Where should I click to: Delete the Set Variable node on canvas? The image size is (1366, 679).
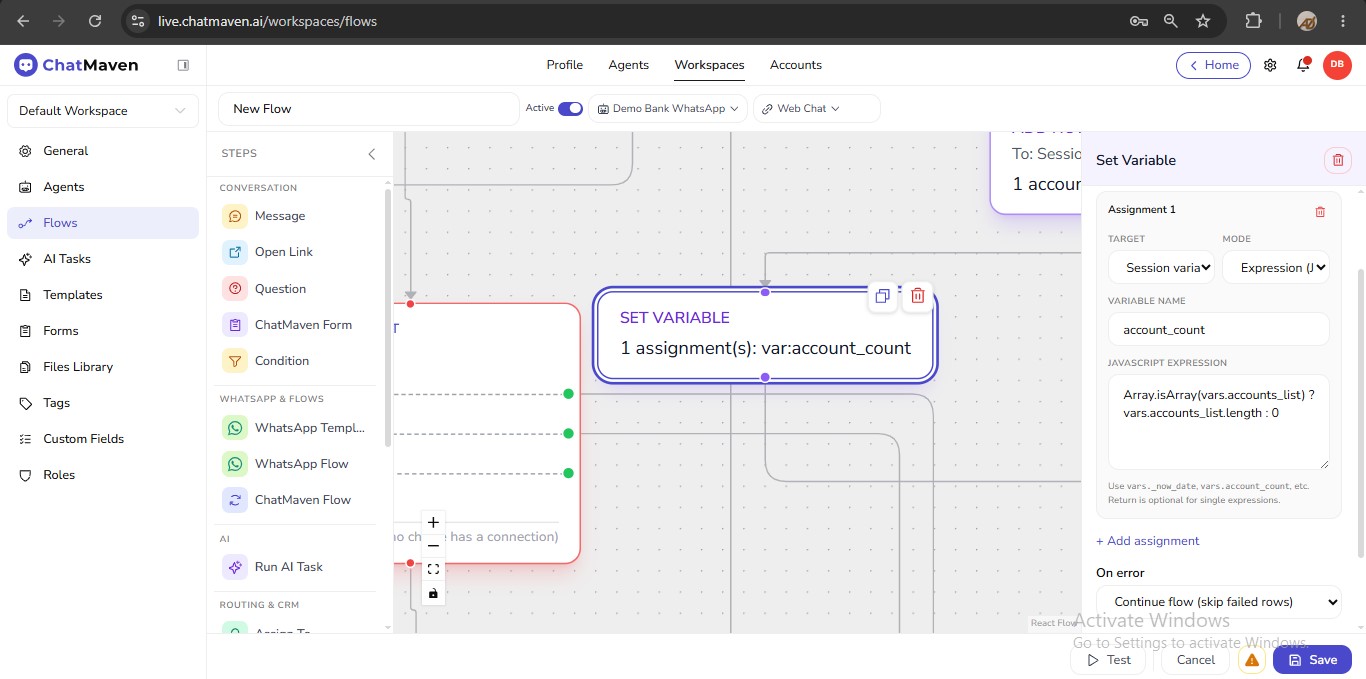click(x=918, y=296)
